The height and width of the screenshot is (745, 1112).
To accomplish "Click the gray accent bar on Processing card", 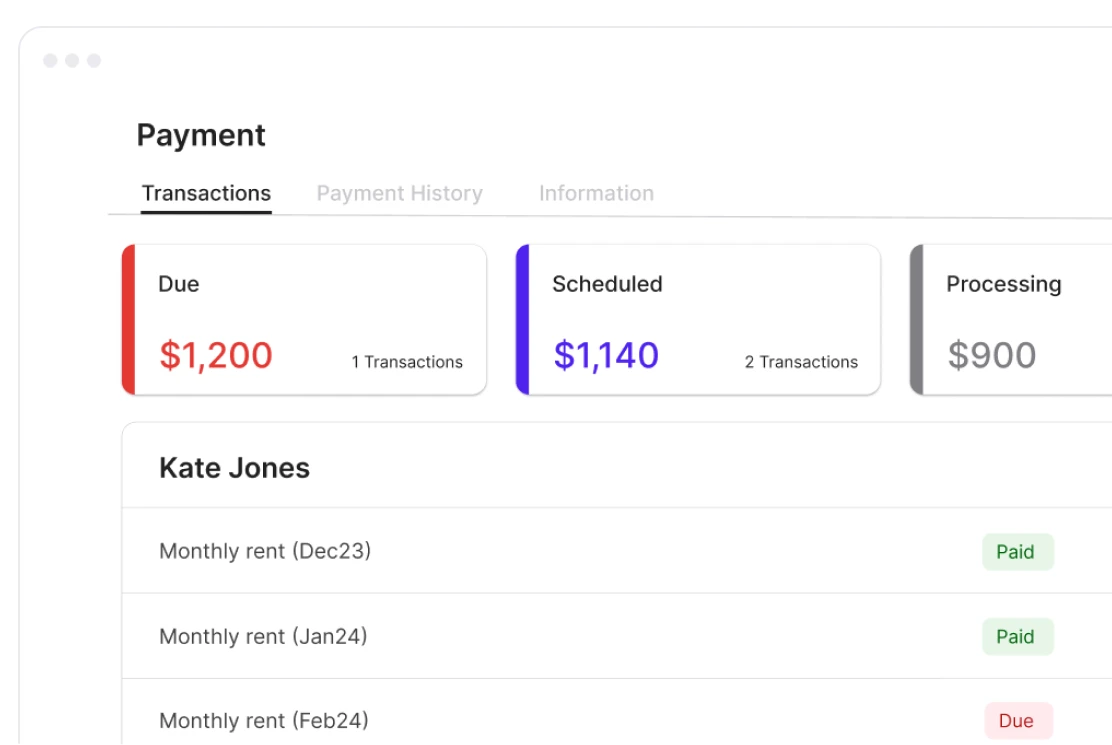I will coord(916,320).
